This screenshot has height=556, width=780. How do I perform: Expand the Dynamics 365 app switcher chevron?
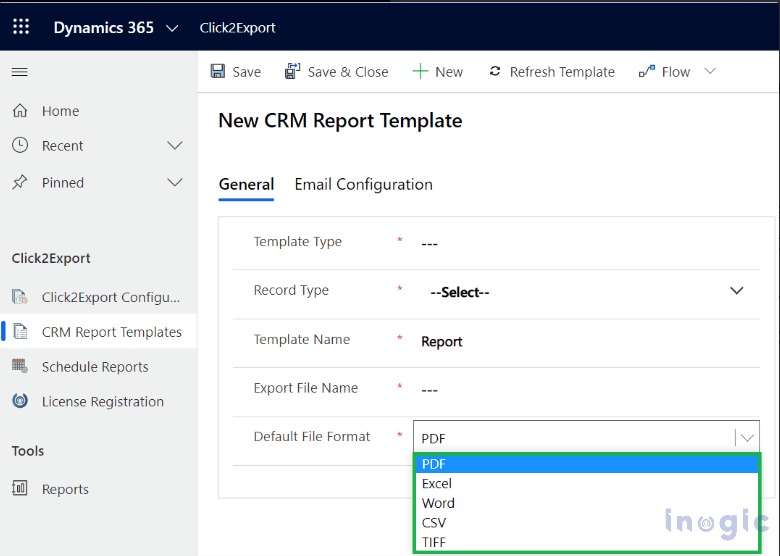(172, 28)
